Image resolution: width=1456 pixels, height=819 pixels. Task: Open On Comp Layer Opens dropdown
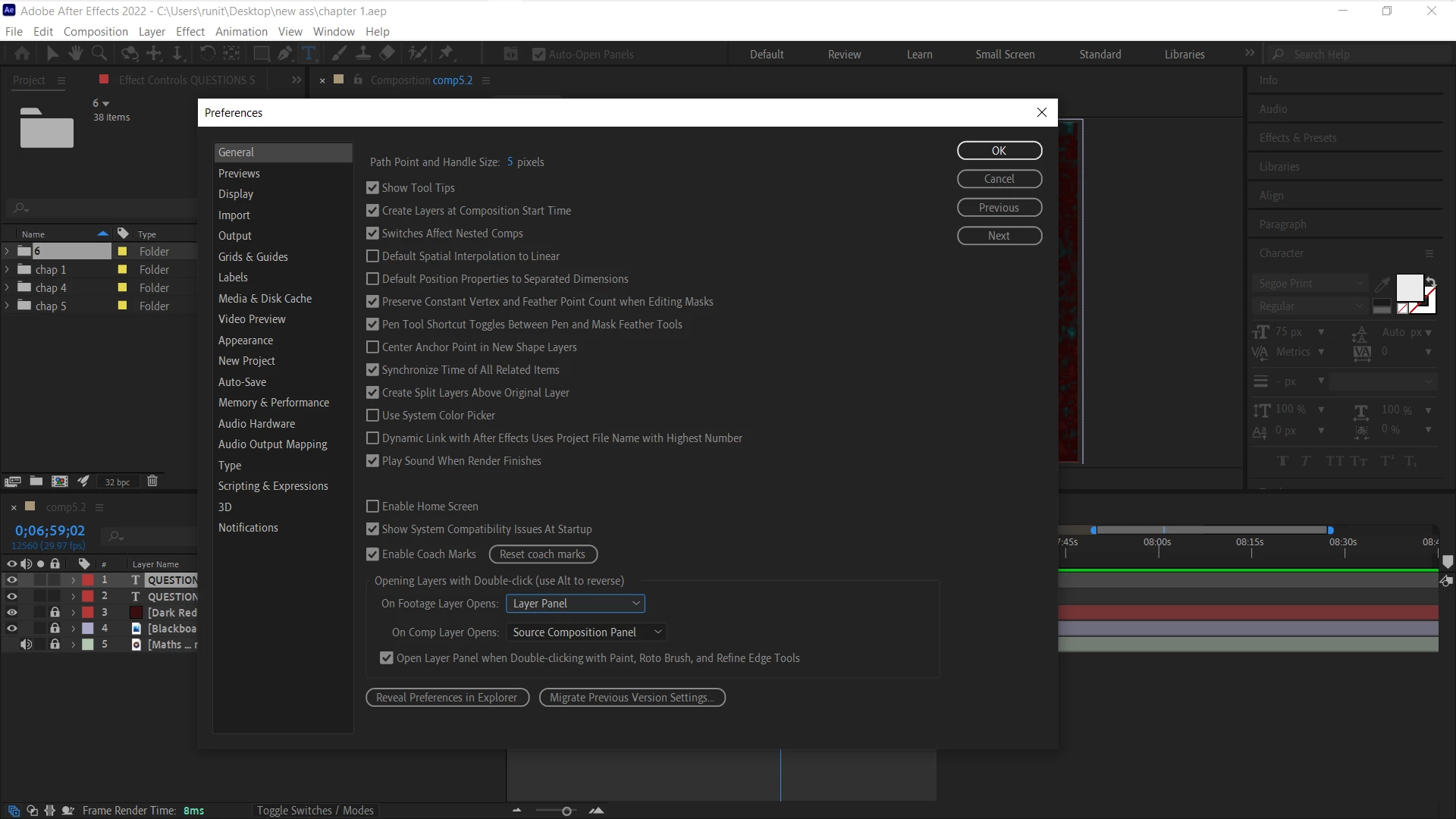click(x=586, y=632)
